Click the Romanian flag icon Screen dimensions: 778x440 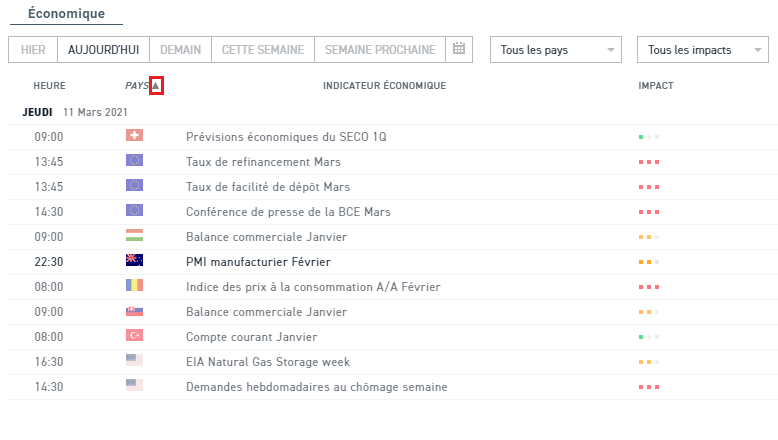click(134, 286)
